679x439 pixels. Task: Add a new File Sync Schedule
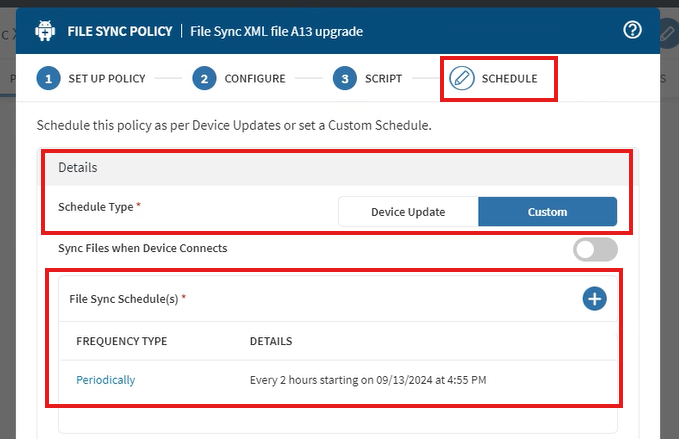point(594,299)
